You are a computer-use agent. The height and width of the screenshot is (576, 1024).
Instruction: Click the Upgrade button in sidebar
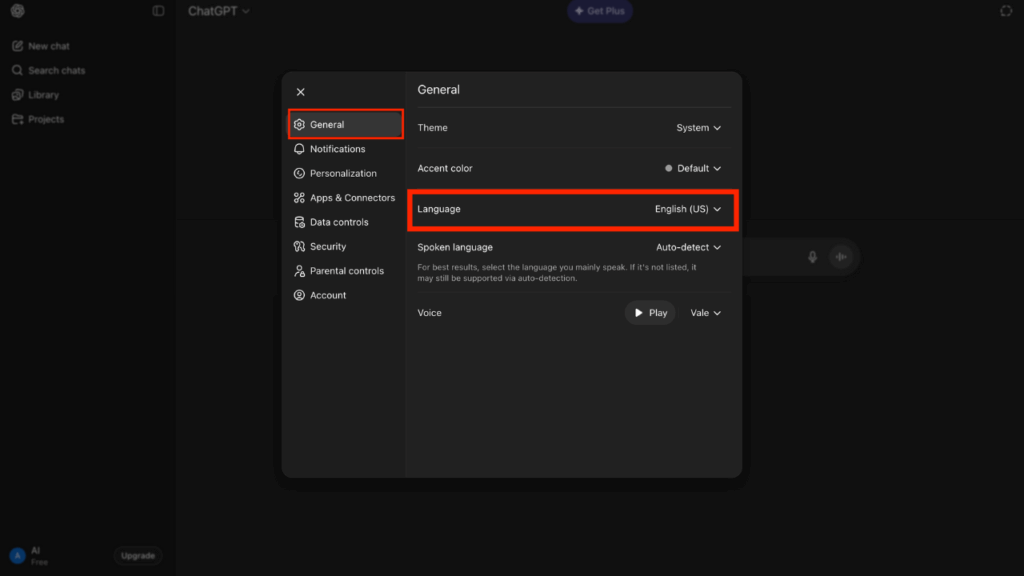(138, 555)
